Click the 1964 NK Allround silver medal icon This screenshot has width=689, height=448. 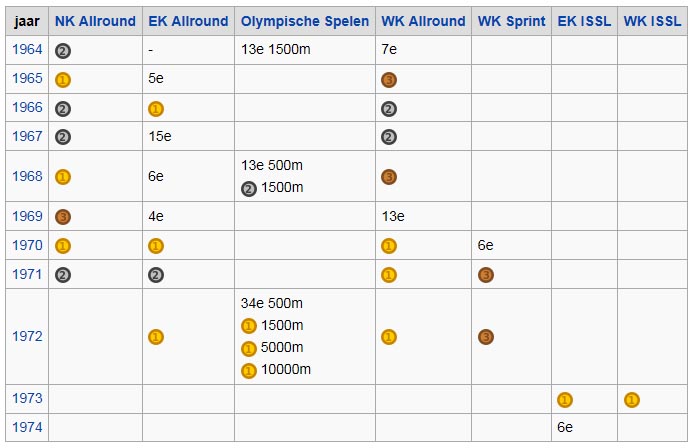[x=63, y=51]
